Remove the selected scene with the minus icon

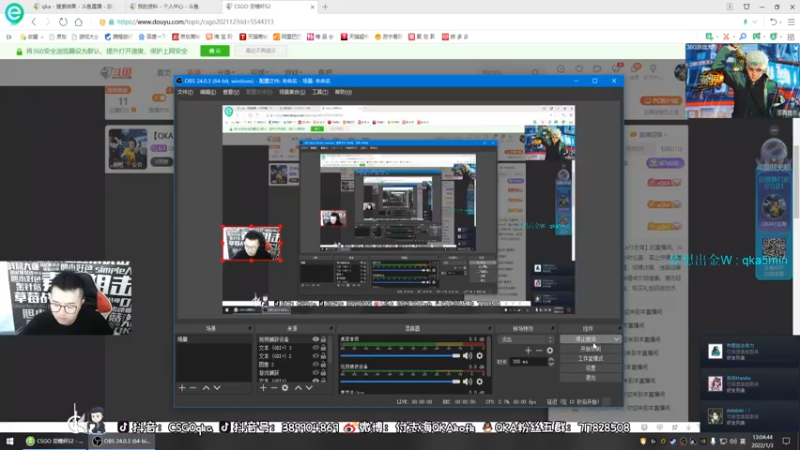[193, 388]
